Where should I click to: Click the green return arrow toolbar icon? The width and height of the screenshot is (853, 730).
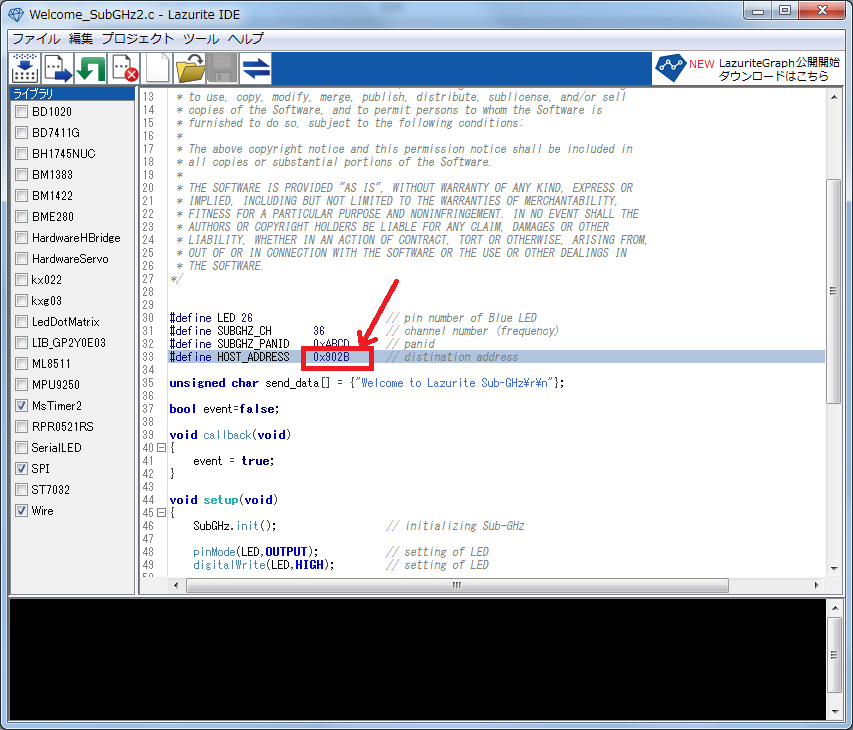coord(90,69)
